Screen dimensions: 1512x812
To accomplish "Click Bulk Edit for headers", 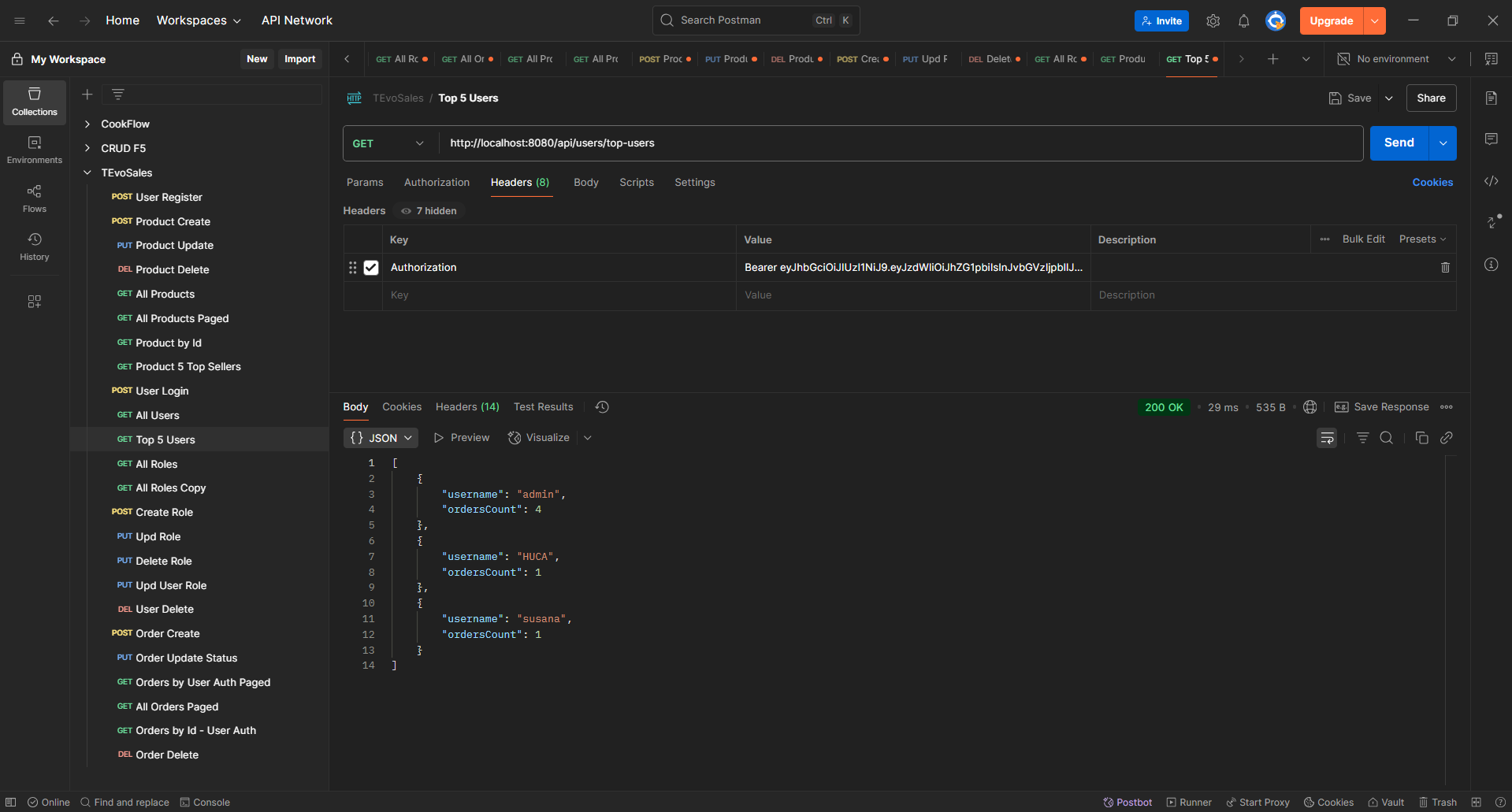I will coord(1363,239).
